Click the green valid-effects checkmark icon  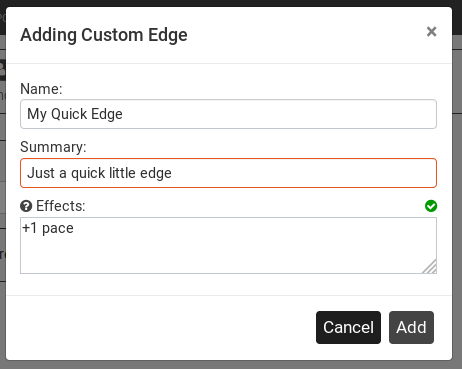(431, 206)
